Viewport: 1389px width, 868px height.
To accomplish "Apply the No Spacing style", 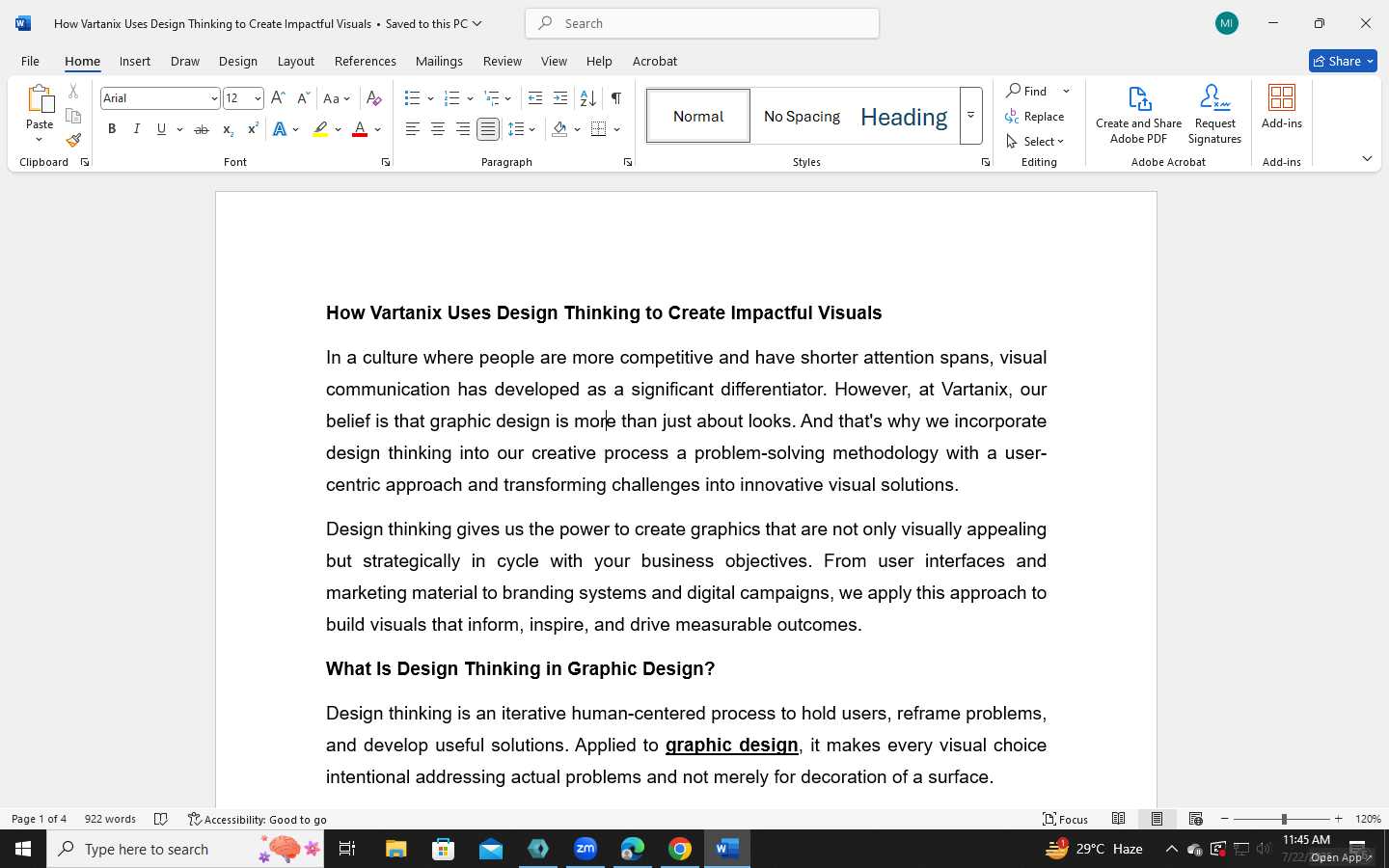I will pyautogui.click(x=802, y=116).
